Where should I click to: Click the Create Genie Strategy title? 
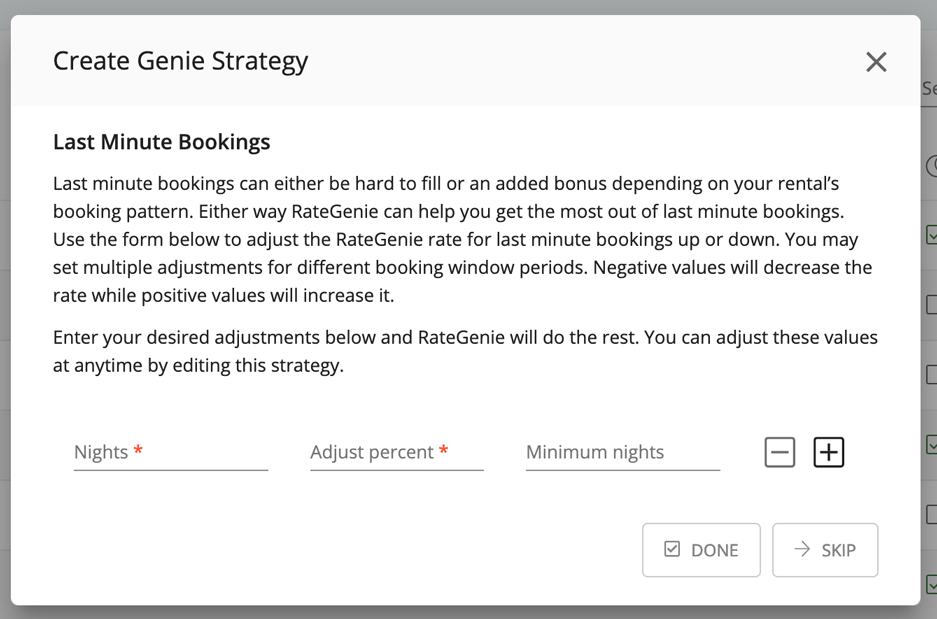[180, 61]
